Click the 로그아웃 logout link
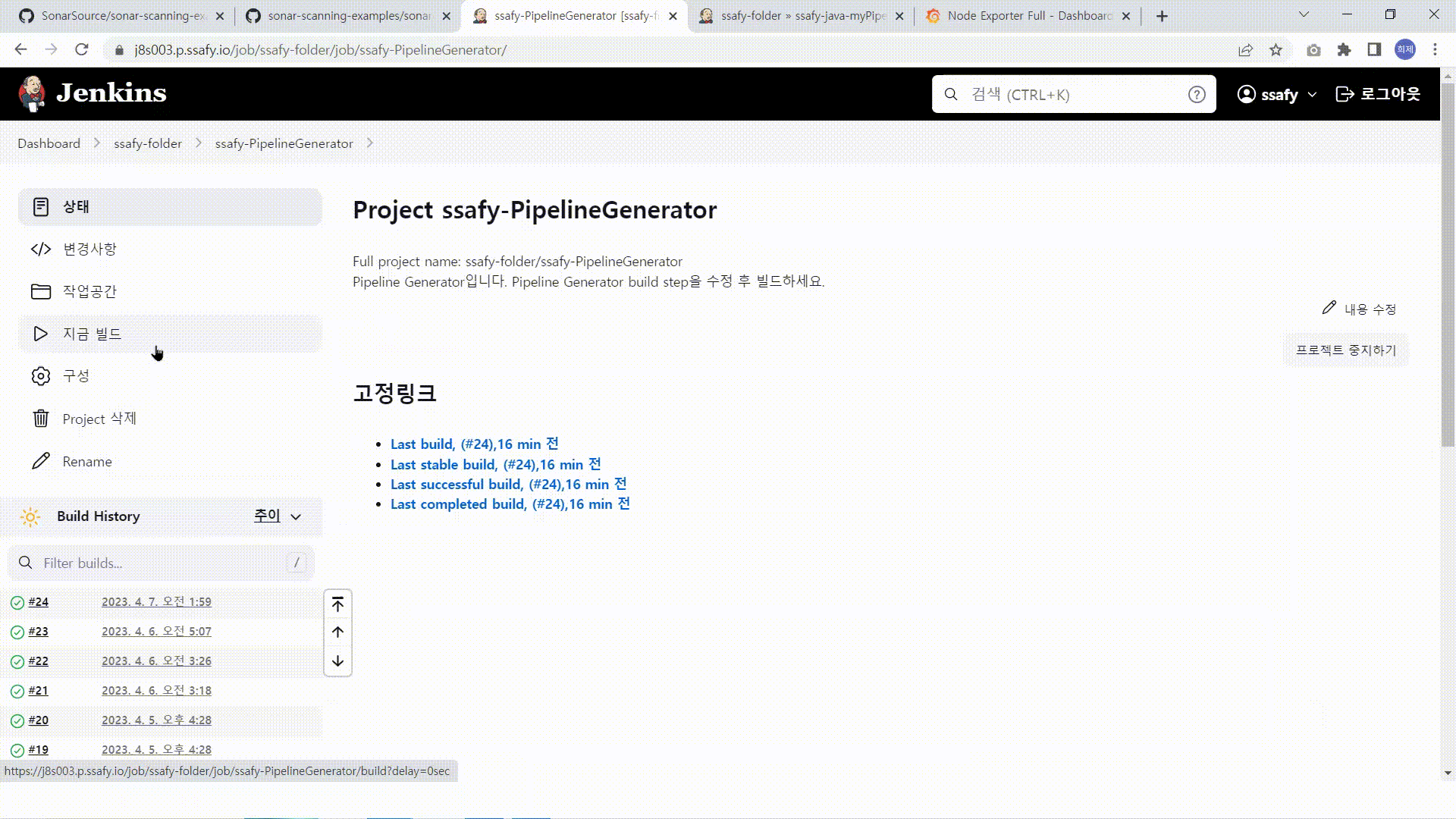Screen dimensions: 1456x819 click(1378, 95)
